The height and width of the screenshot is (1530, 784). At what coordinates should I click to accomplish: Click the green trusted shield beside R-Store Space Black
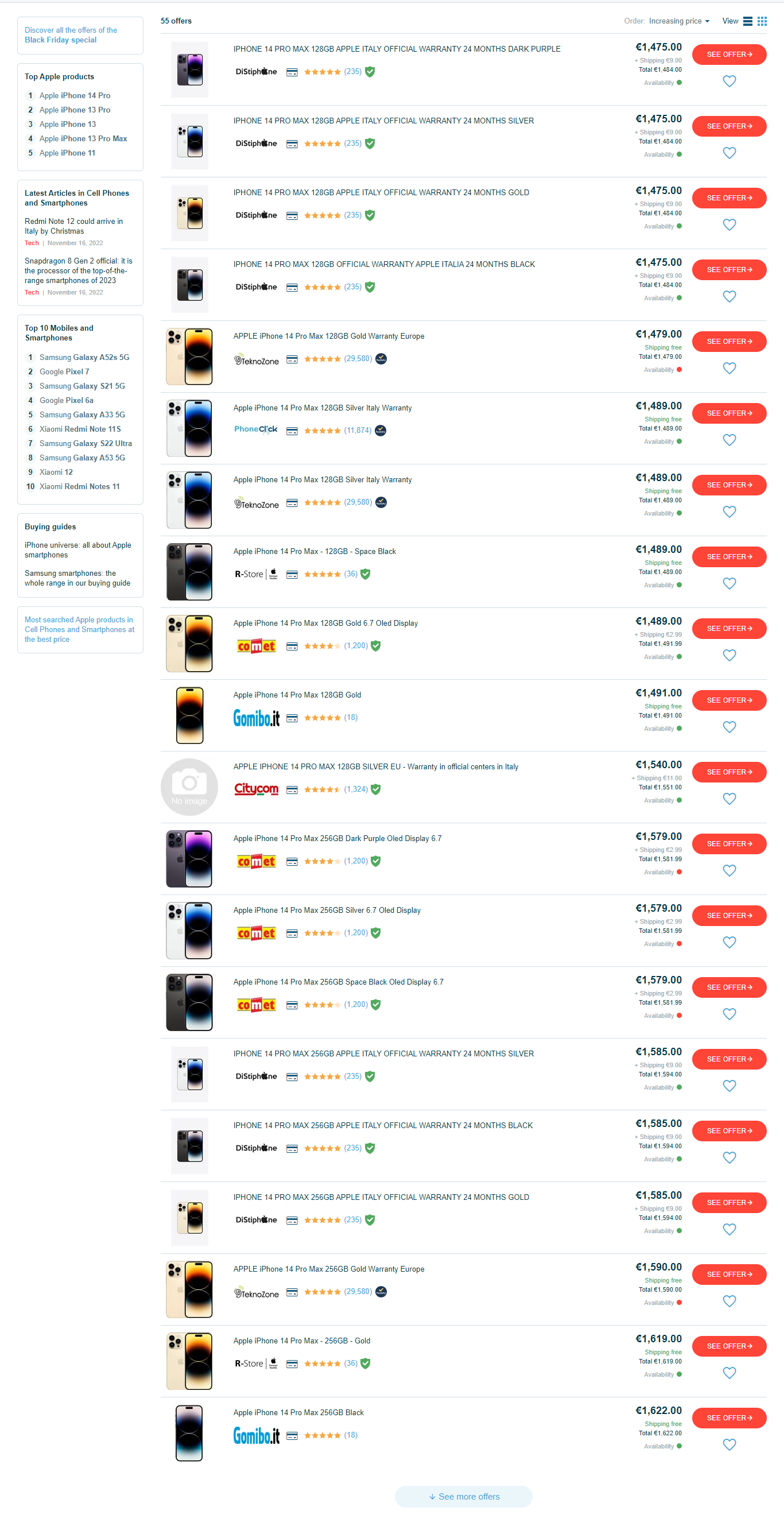[365, 574]
